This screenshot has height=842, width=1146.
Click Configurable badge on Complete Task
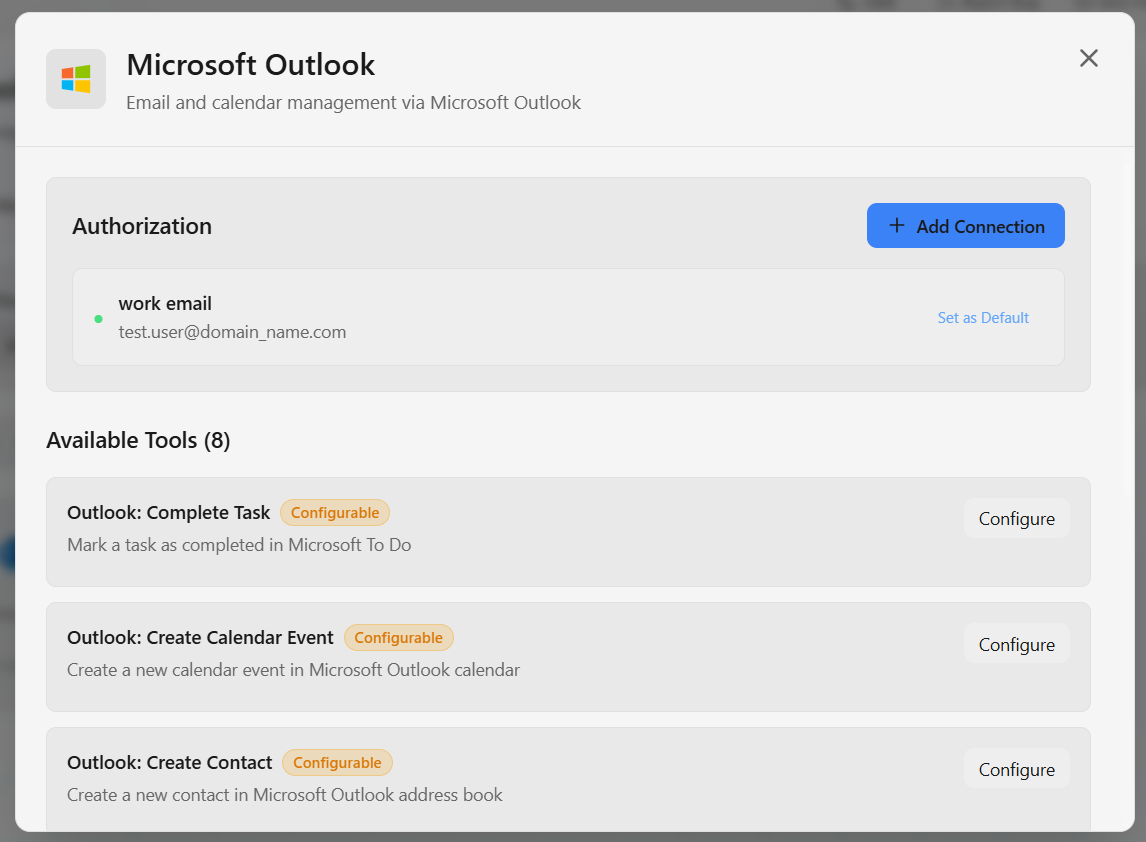335,513
